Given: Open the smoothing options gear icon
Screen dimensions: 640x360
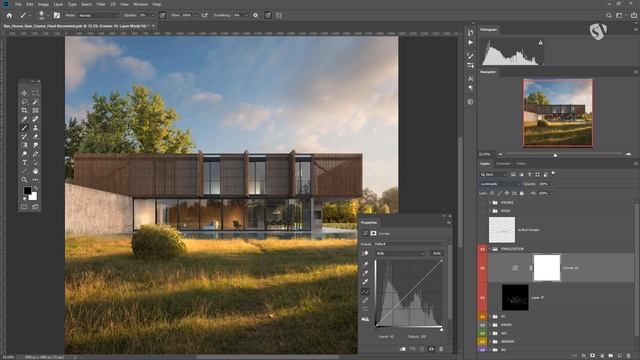Looking at the screenshot, I should (x=256, y=15).
